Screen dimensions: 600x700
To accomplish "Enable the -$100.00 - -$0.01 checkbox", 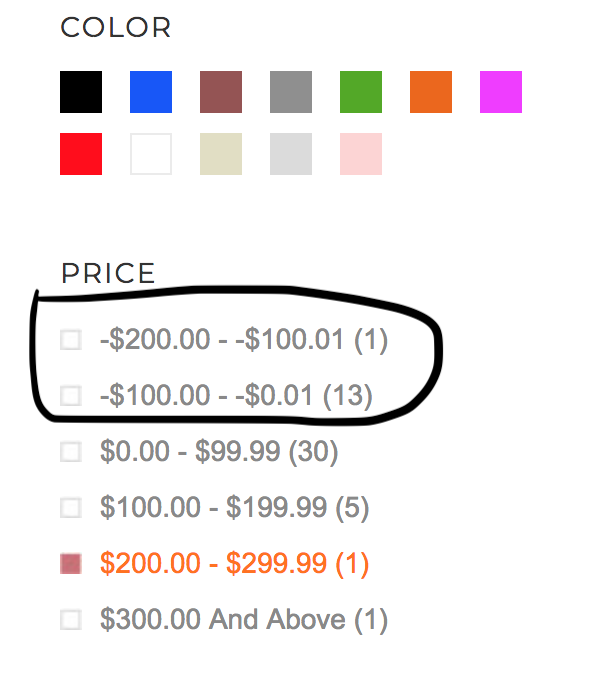I will tap(70, 396).
